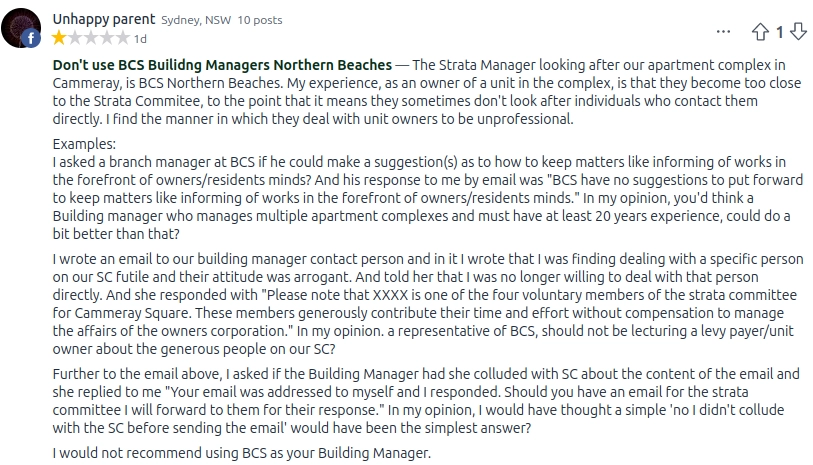The image size is (813, 465).
Task: Click the fifth grey rating star
Action: point(122,38)
